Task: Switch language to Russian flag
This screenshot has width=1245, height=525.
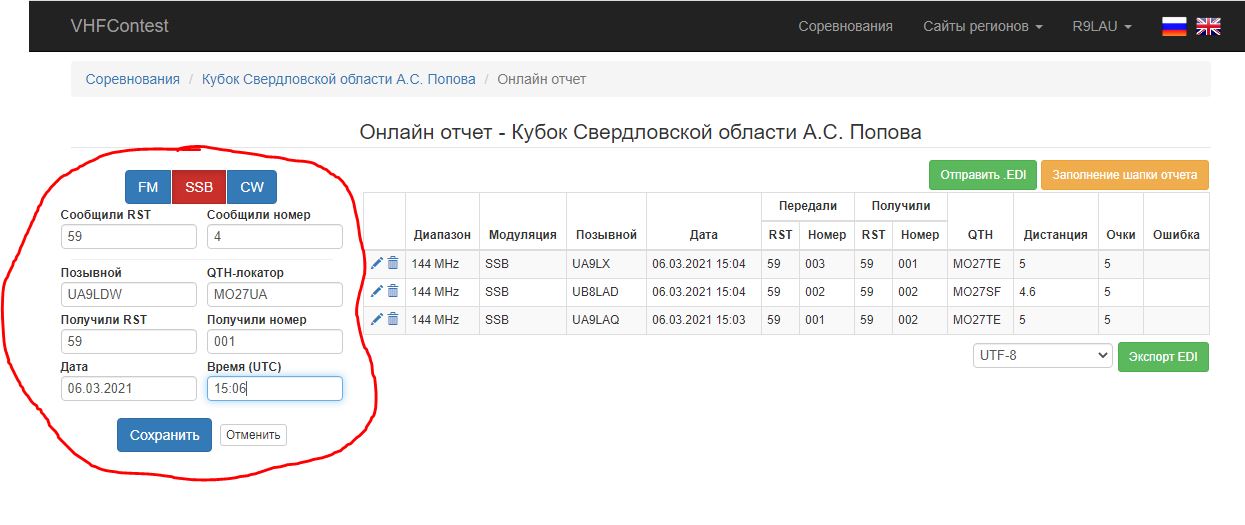Action: (1174, 27)
